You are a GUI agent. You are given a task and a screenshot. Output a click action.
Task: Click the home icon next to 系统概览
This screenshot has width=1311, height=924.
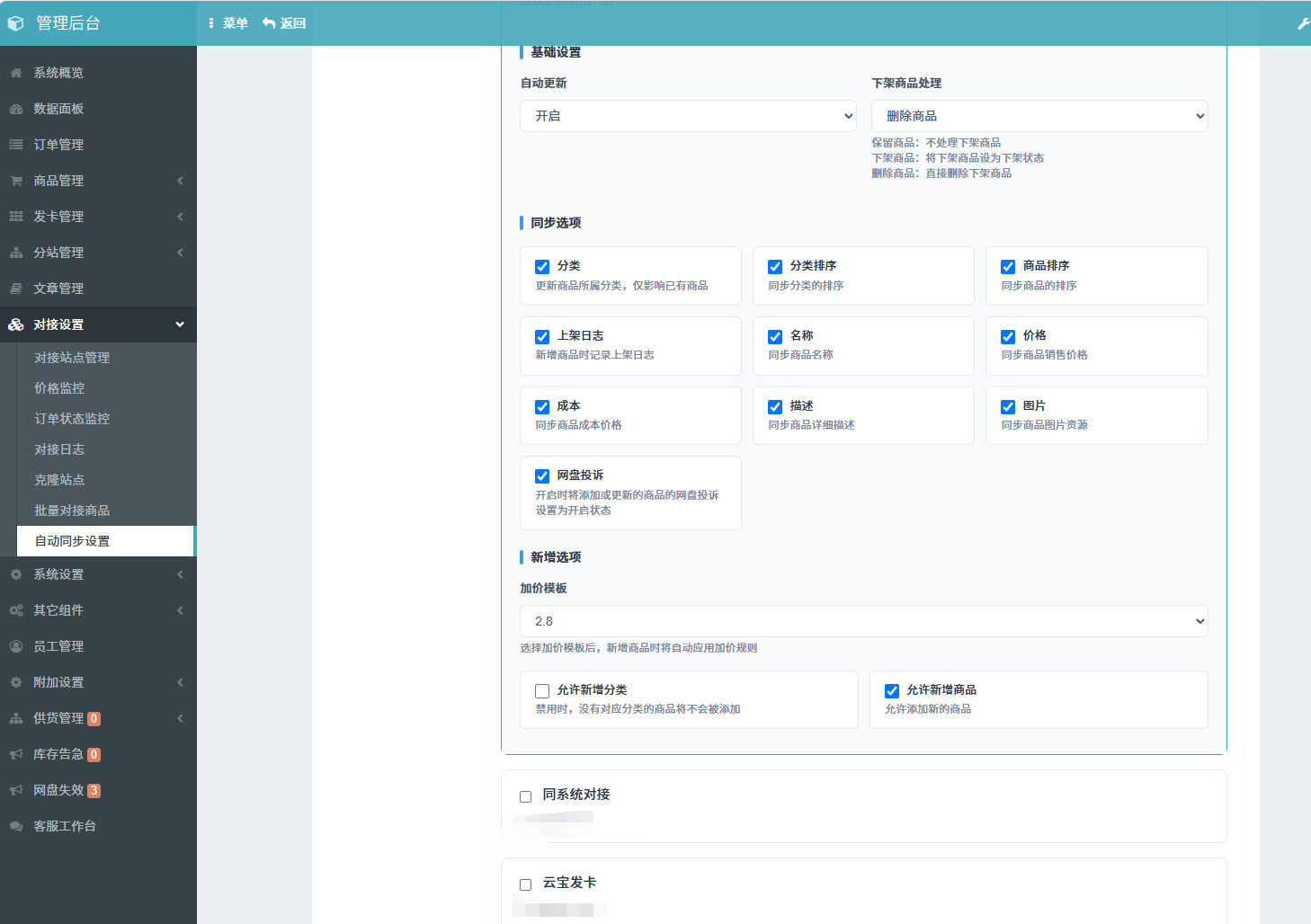click(16, 73)
